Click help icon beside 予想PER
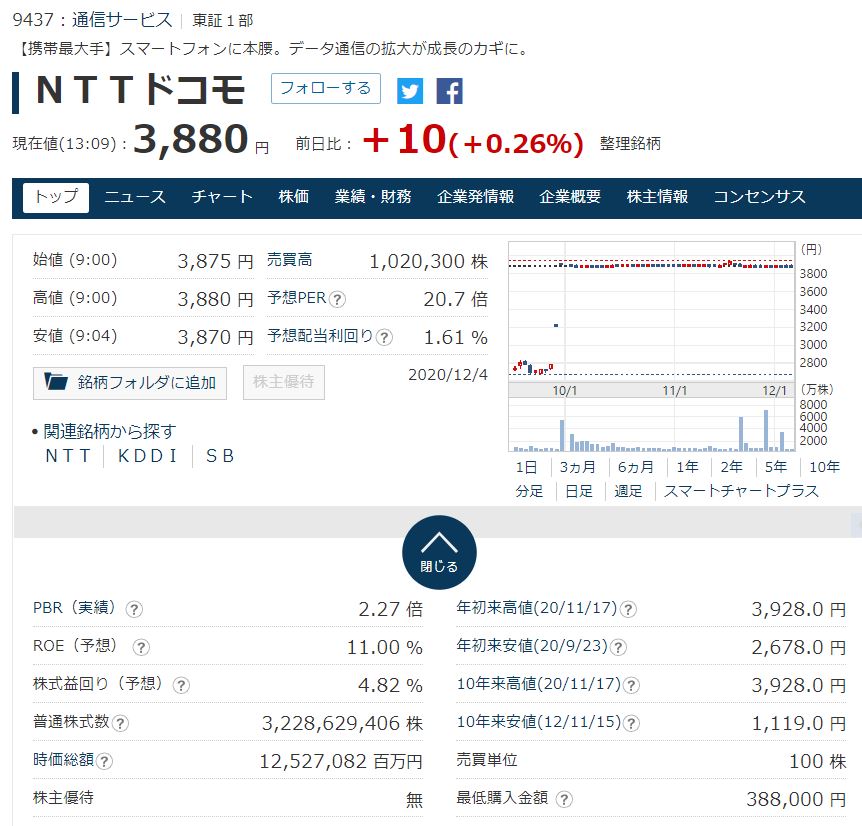This screenshot has width=862, height=826. [337, 300]
